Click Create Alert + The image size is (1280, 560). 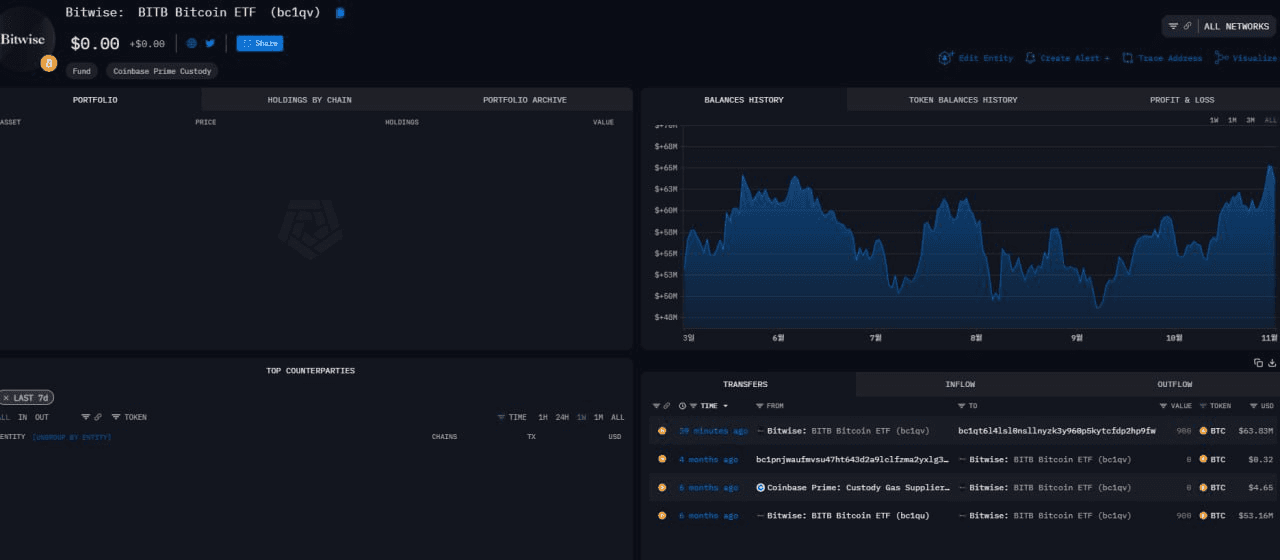(1067, 58)
